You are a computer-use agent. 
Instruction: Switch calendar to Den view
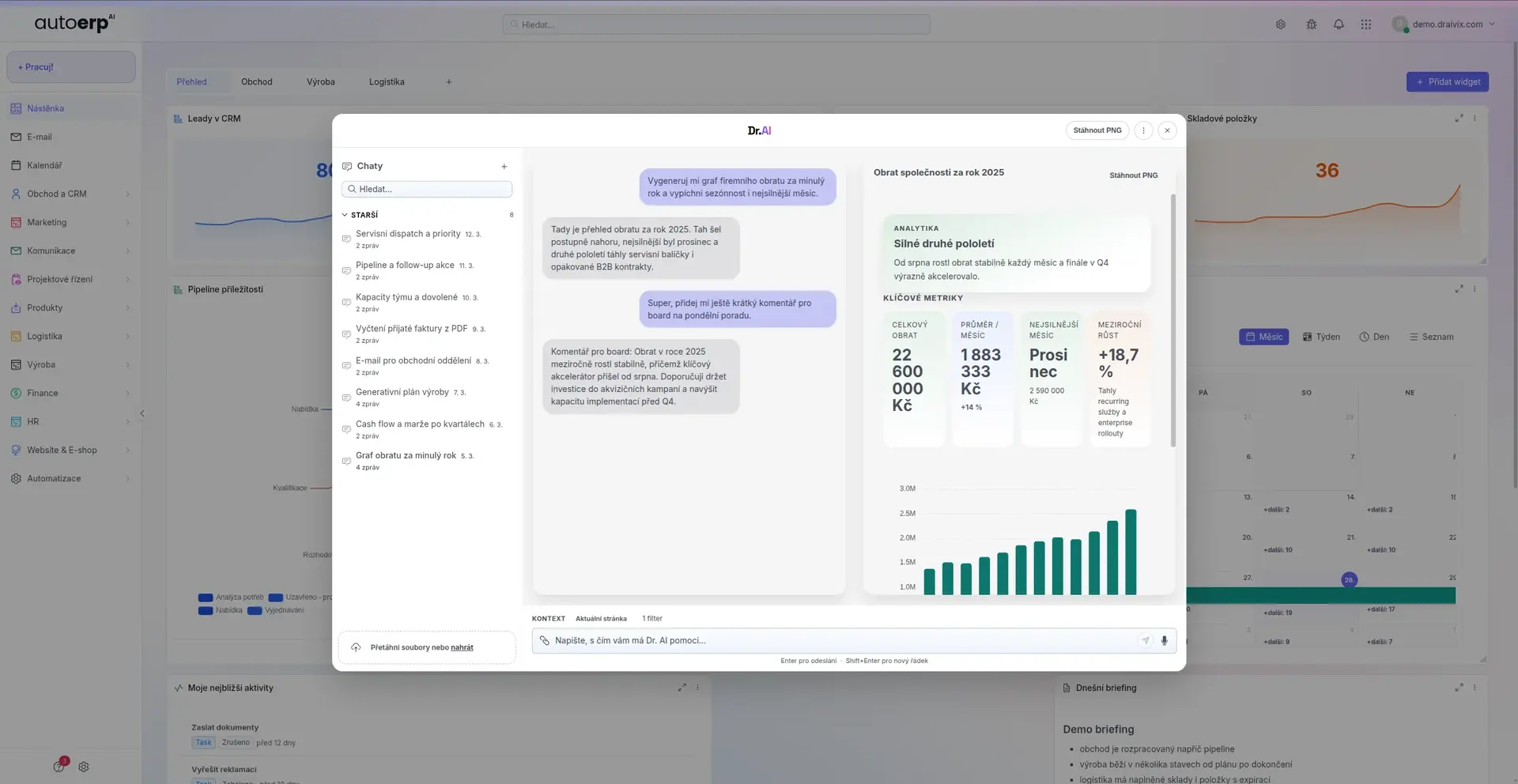[1374, 337]
